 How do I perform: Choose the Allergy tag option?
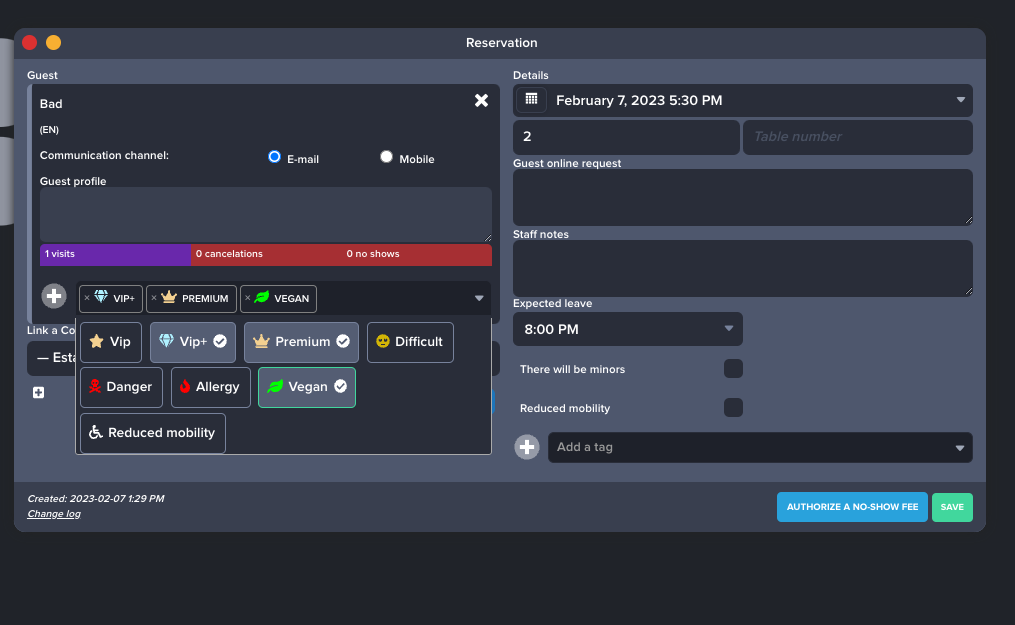pos(211,387)
